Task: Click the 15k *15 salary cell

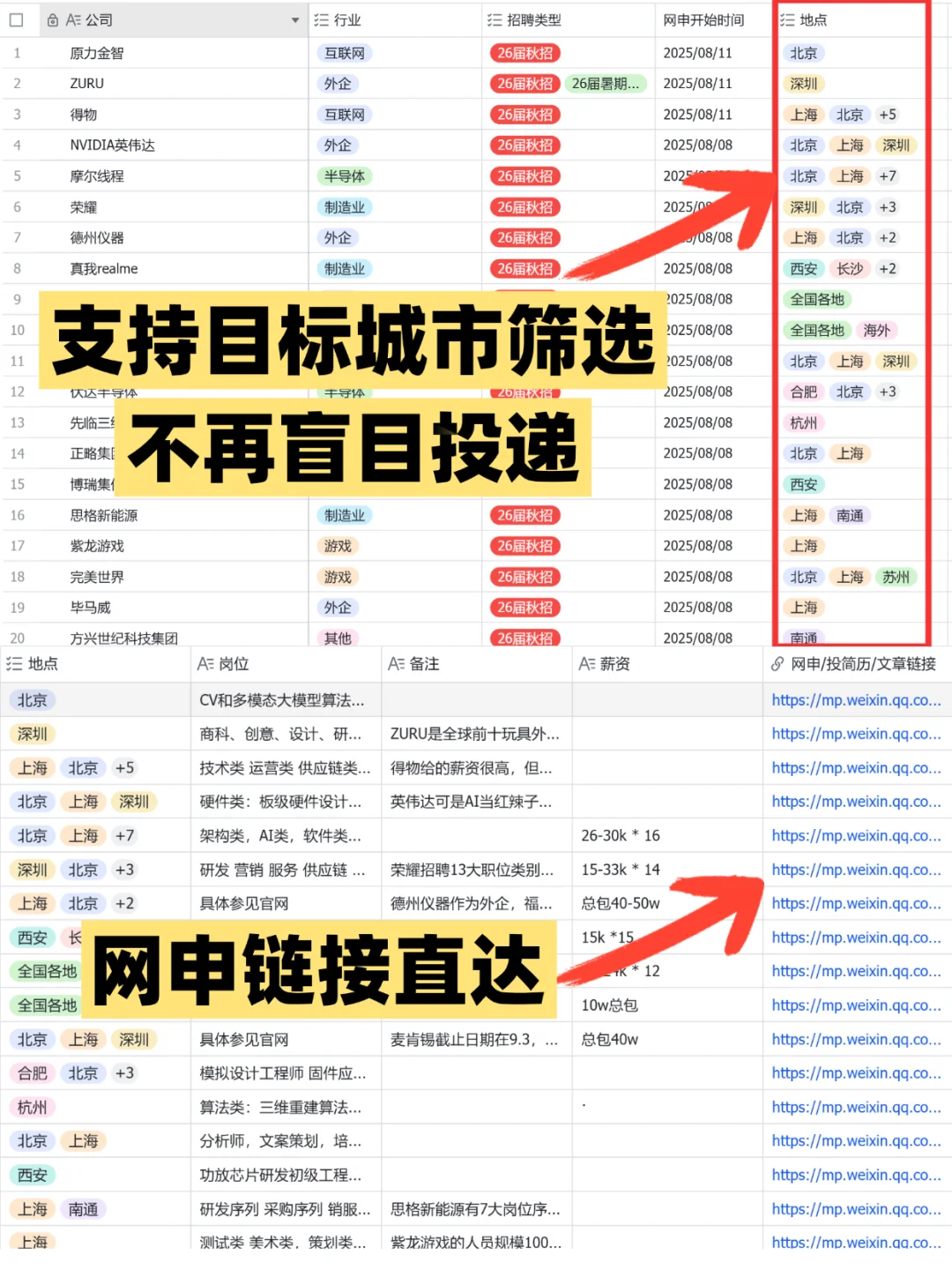Action: pos(607,938)
